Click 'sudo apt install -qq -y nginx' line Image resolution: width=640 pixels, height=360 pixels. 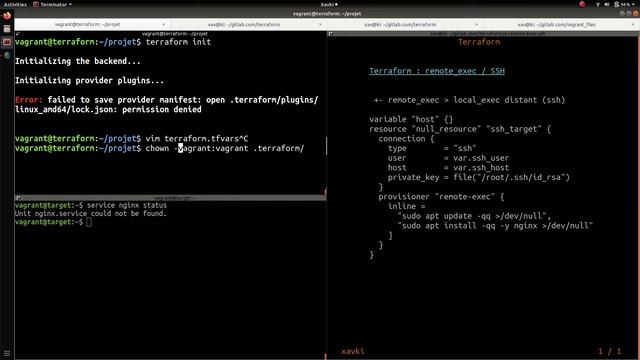(x=495, y=226)
